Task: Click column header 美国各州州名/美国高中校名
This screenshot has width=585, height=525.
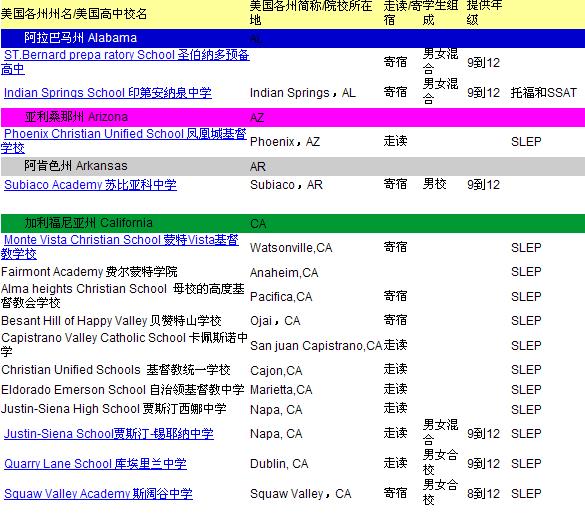Action: pyautogui.click(x=74, y=14)
